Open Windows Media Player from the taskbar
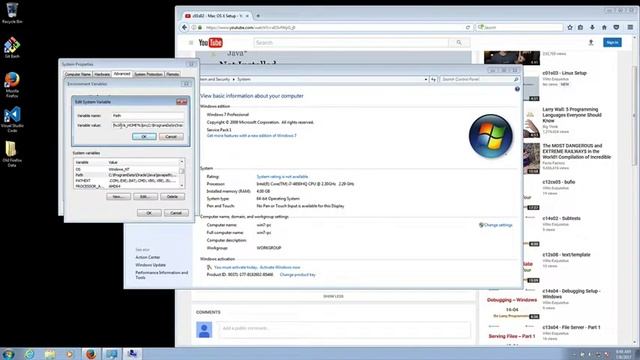The height and width of the screenshot is (360, 640). (x=70, y=354)
